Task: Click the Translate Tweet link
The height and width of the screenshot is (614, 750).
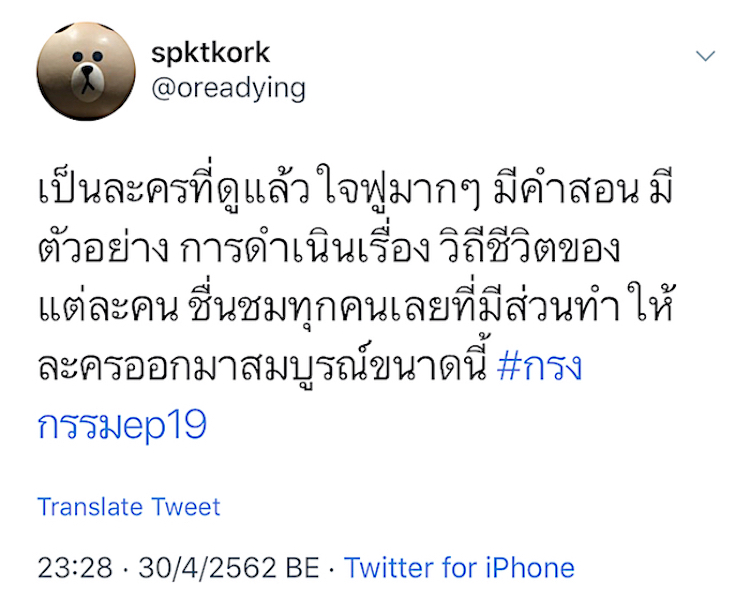Action: 129,507
